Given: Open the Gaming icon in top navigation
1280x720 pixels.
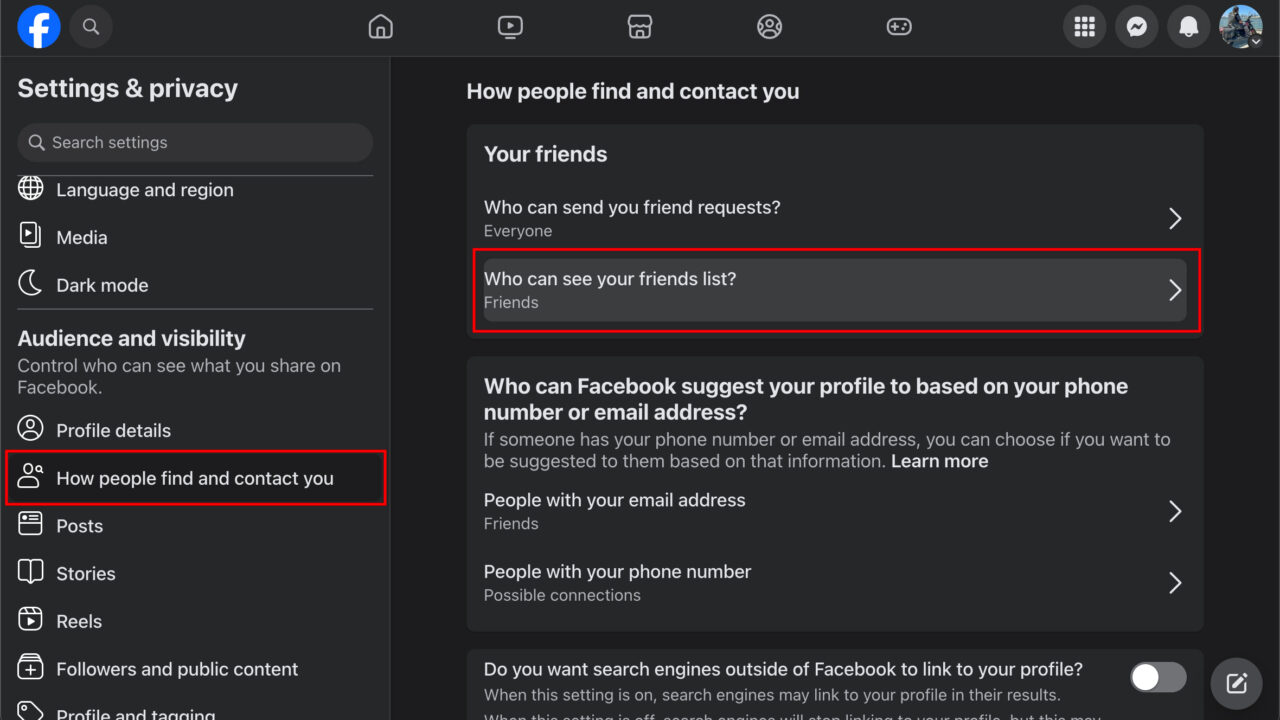Looking at the screenshot, I should [898, 27].
